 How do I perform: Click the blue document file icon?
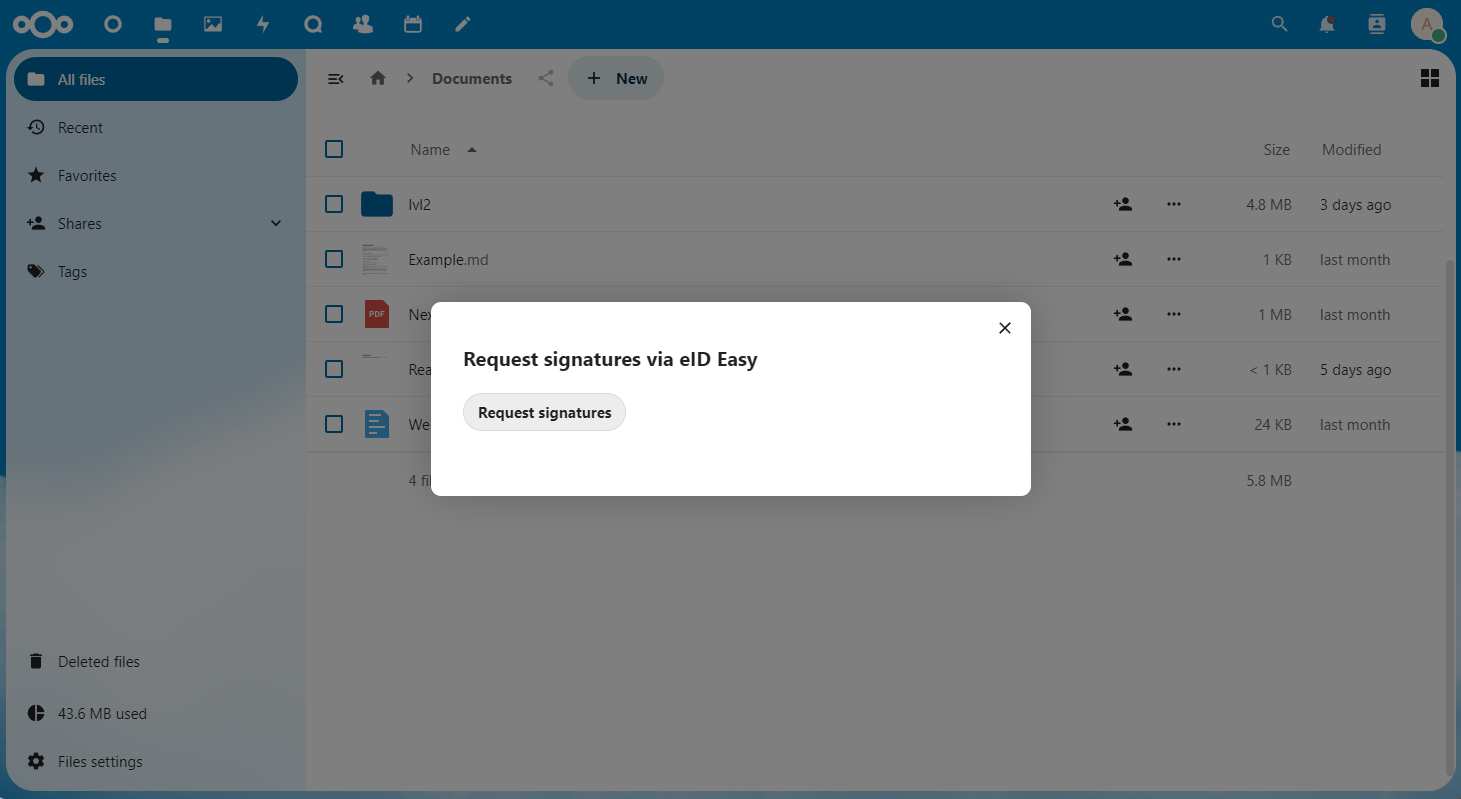[x=377, y=424]
